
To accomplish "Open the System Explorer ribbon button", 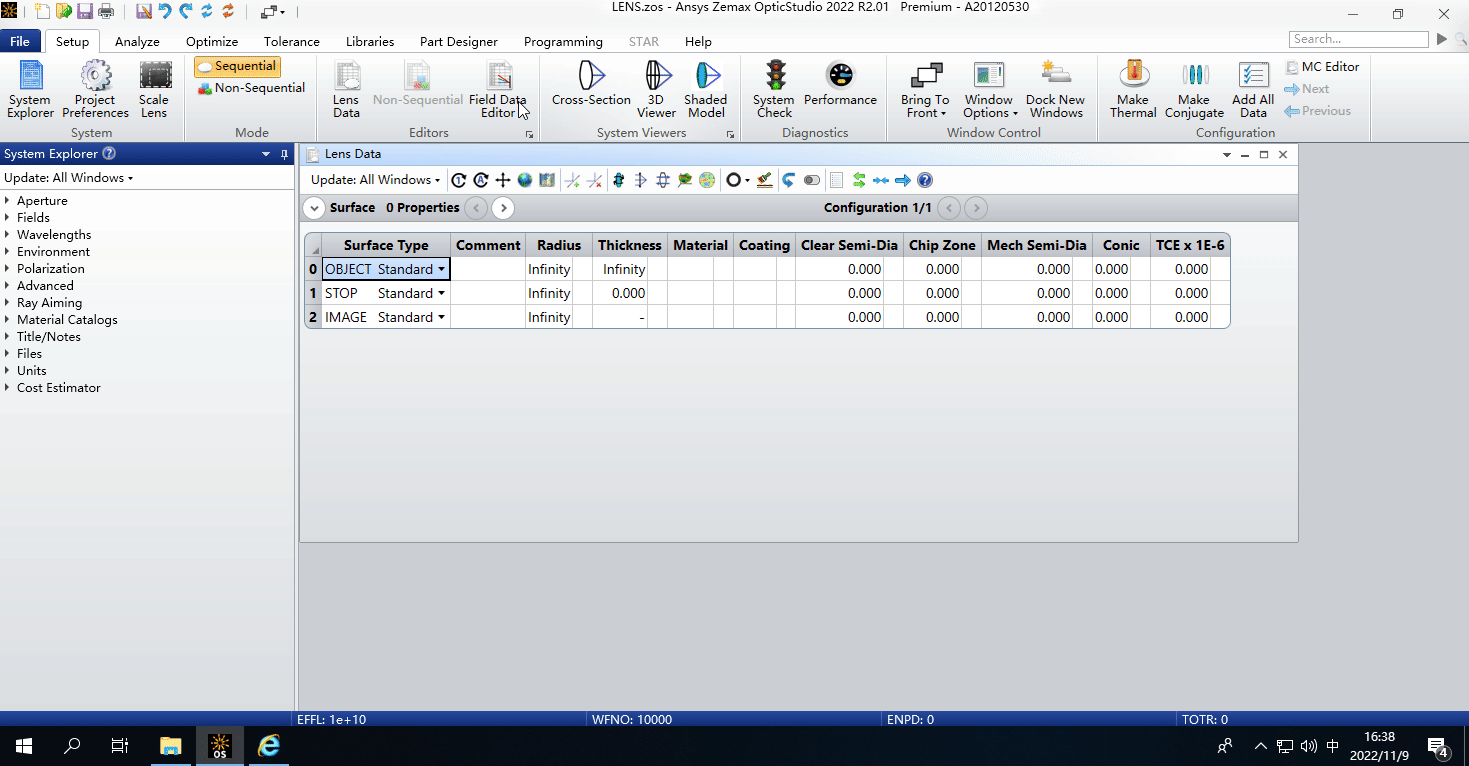I will click(30, 89).
